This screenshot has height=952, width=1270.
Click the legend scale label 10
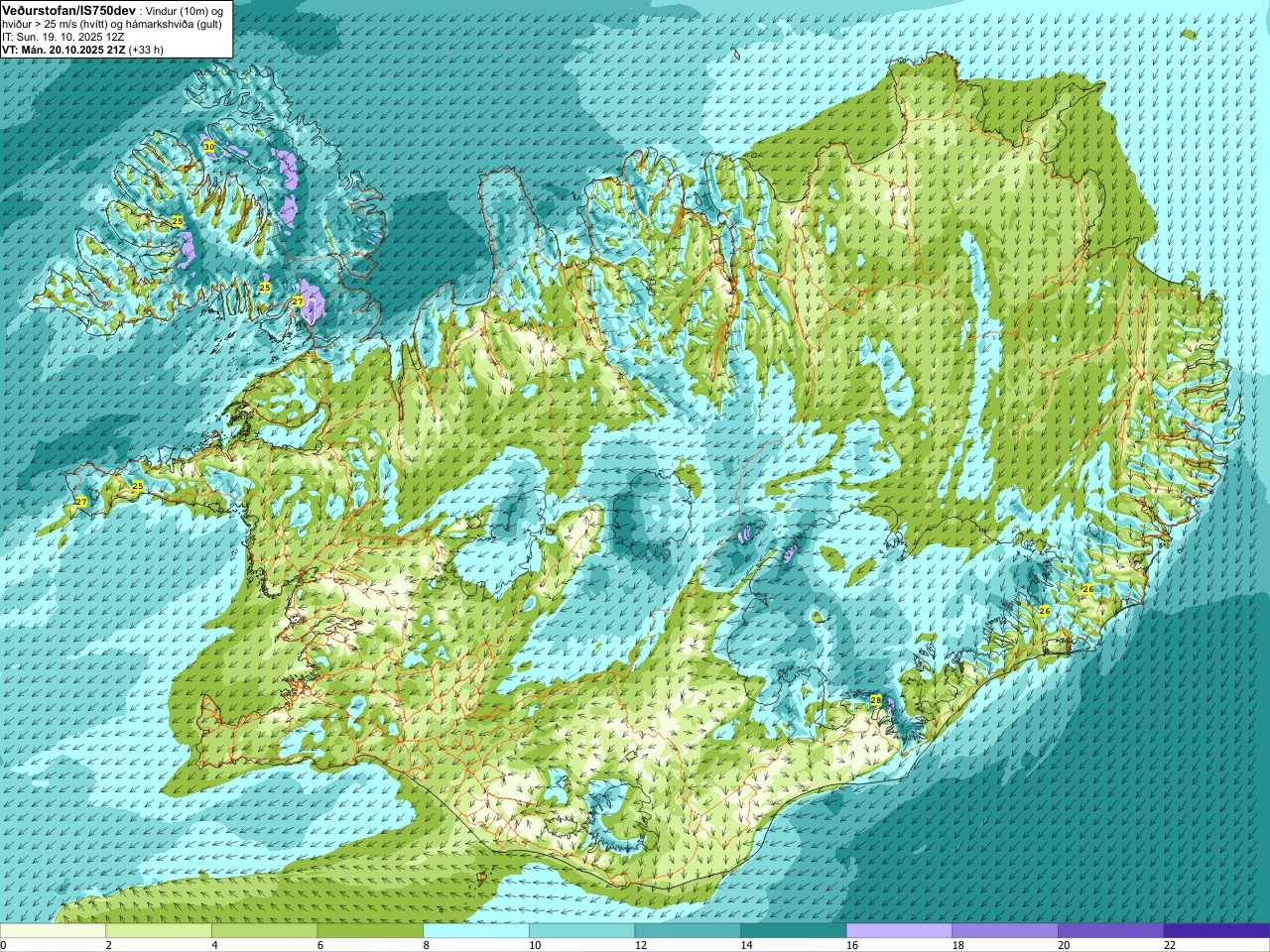pos(535,945)
